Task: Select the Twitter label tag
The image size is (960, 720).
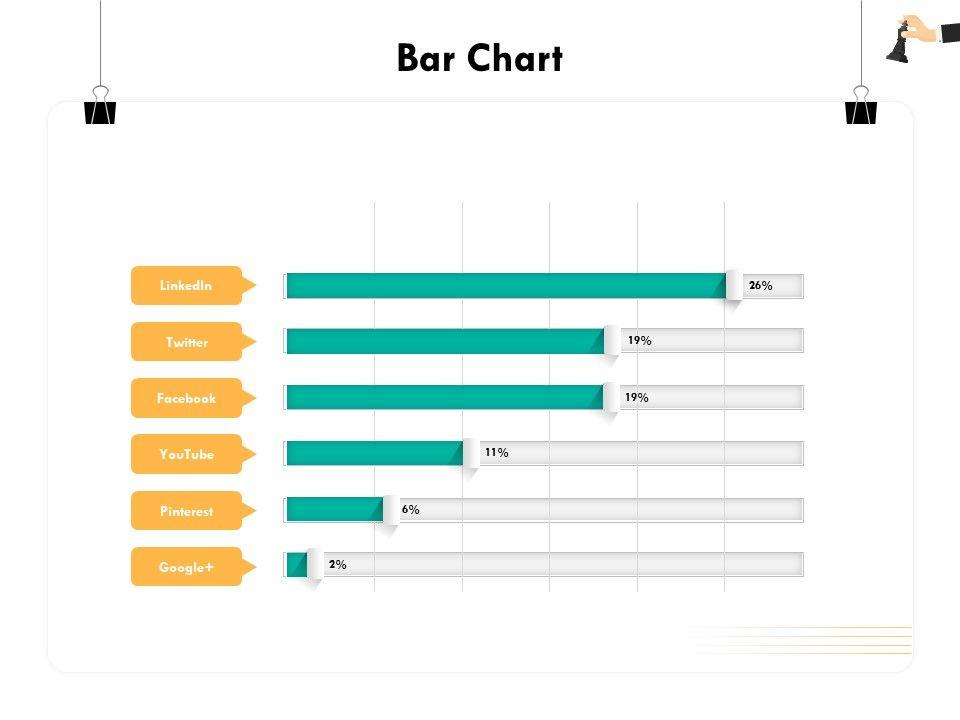Action: pos(186,342)
